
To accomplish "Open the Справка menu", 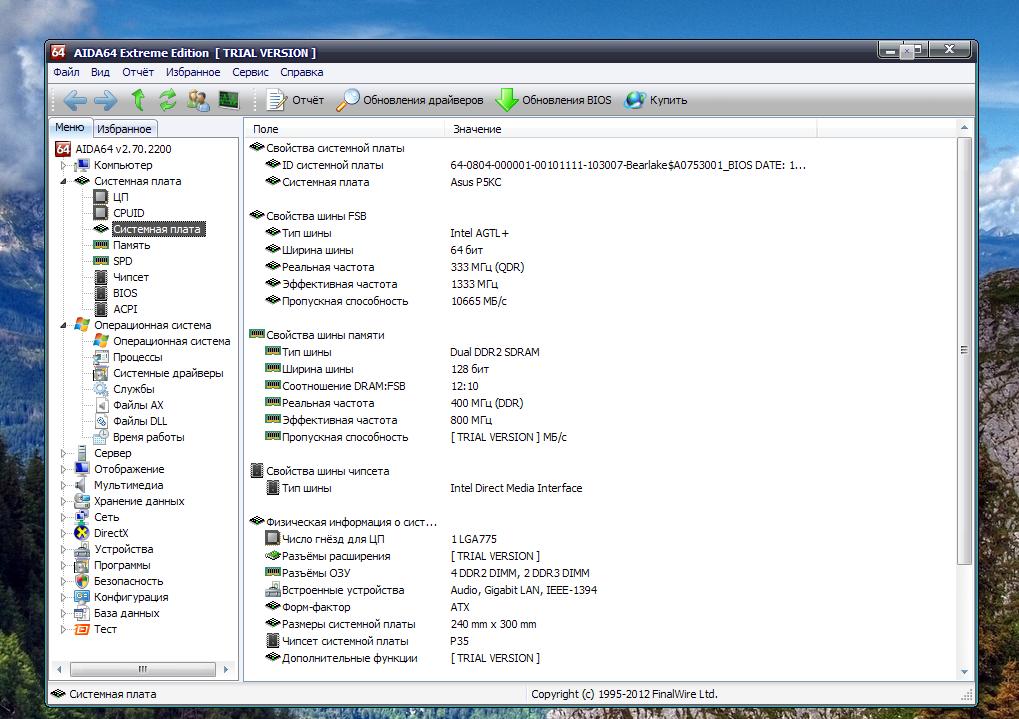I will (x=302, y=72).
